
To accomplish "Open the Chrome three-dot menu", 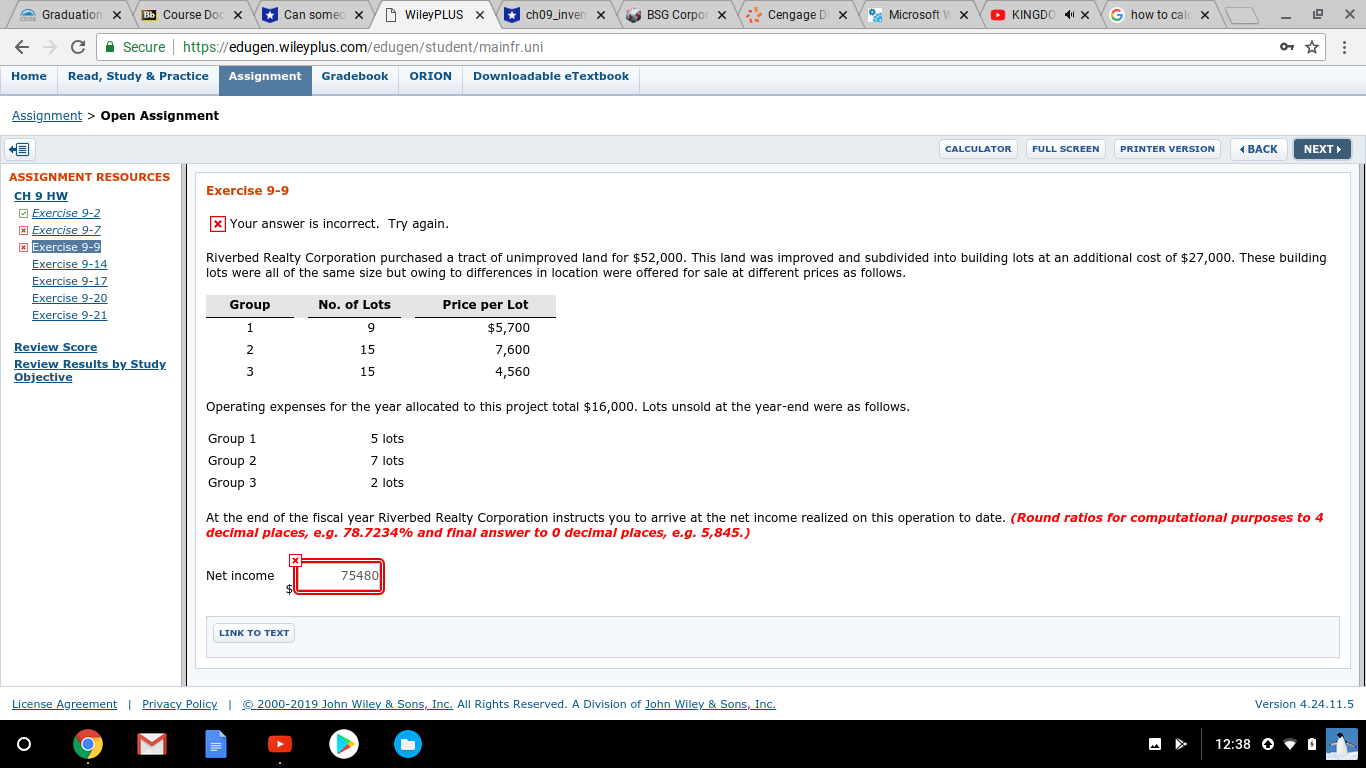I will coord(1346,46).
